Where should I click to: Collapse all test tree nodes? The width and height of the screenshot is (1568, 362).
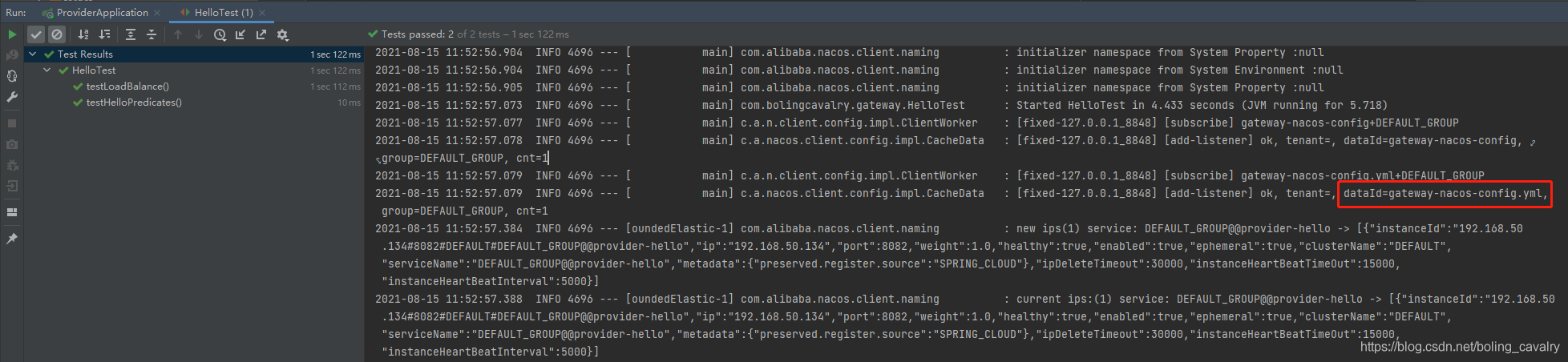click(x=152, y=34)
